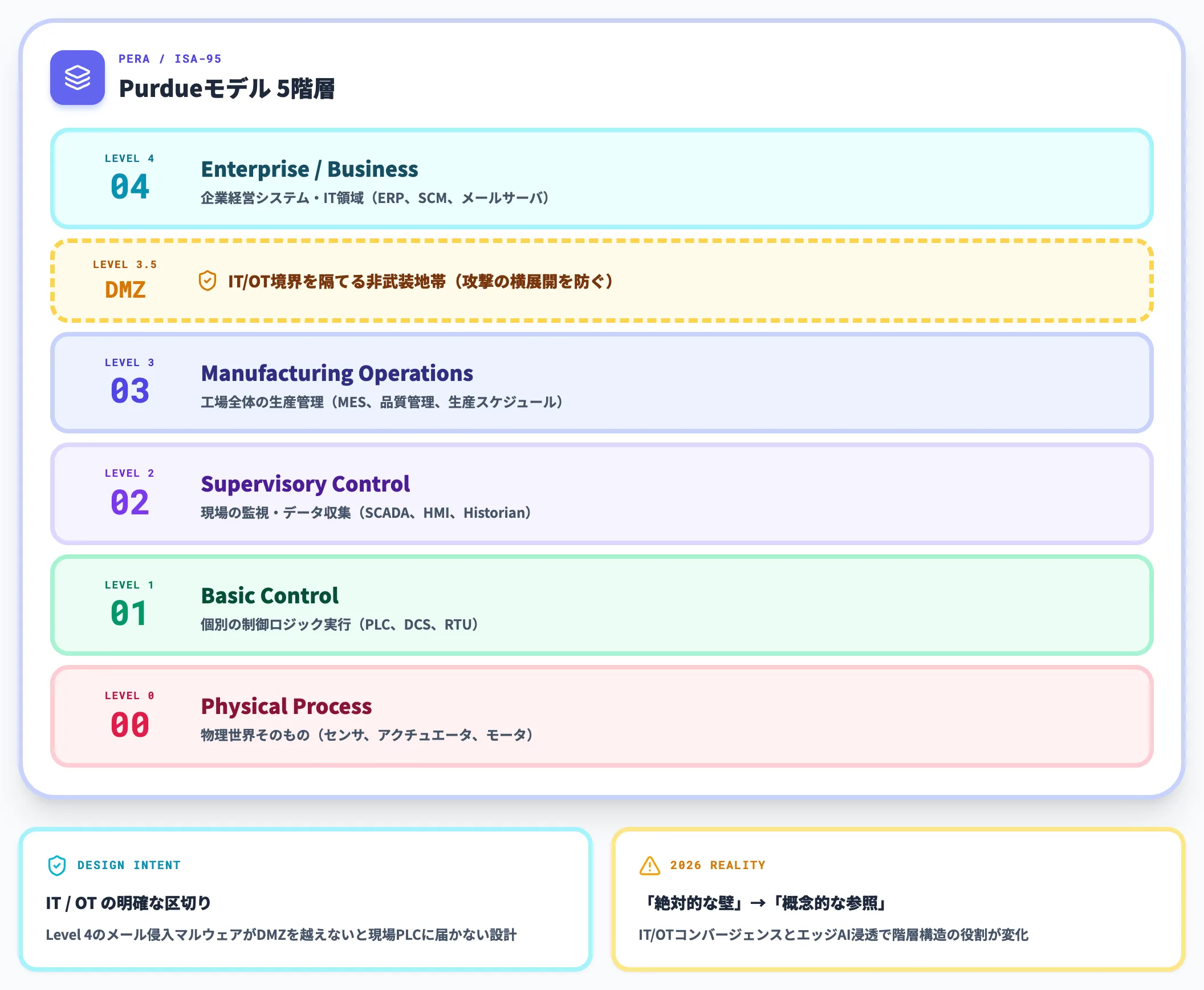Click the LEVEL 1 label
The height and width of the screenshot is (990, 1204).
129,585
